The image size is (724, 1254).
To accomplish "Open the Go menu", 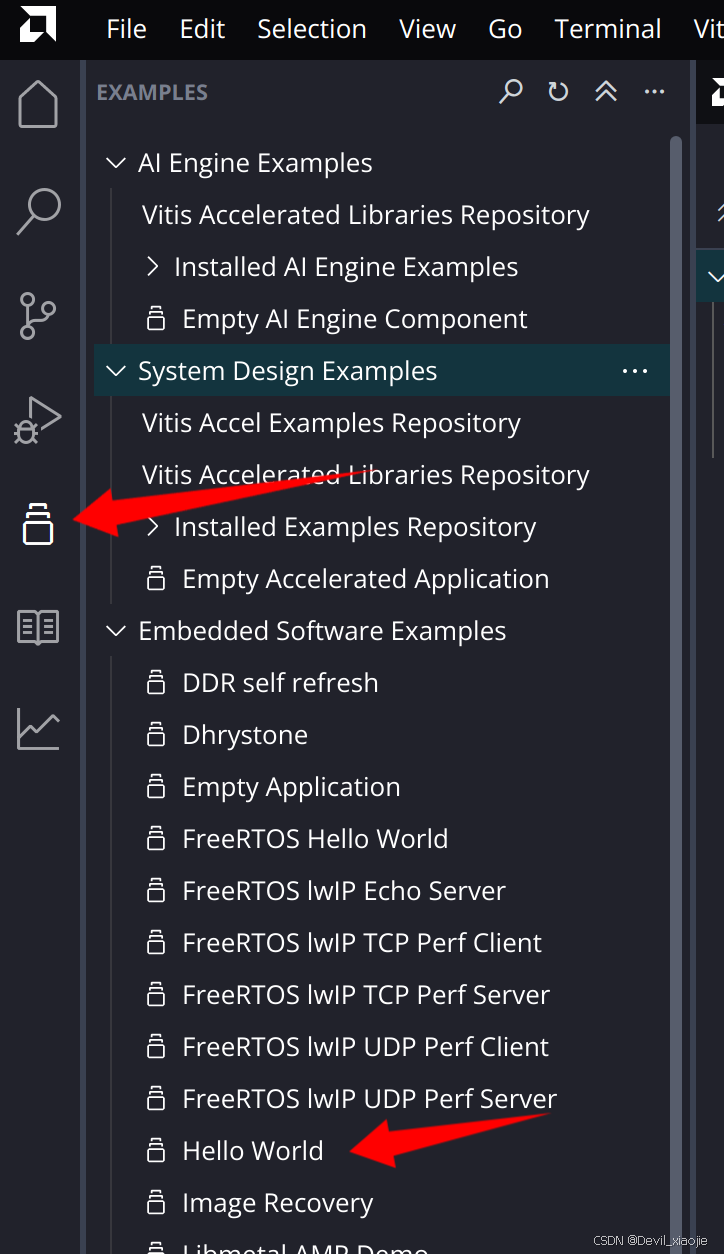I will coord(505,29).
